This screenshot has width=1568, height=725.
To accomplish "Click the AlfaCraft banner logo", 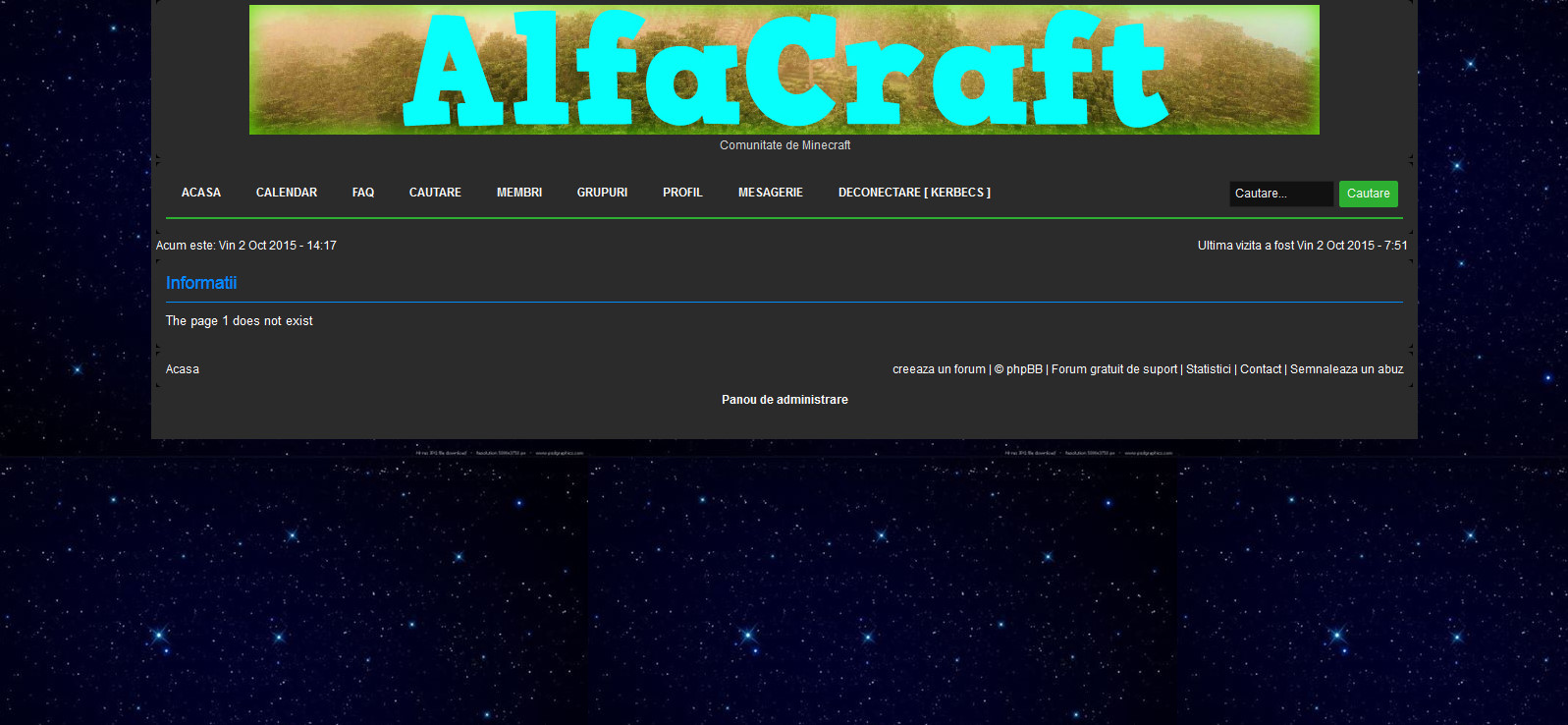I will pos(784,70).
